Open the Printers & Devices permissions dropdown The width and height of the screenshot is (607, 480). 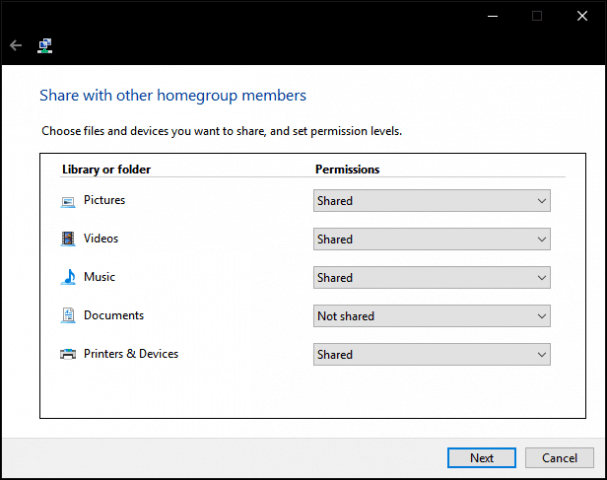[432, 354]
